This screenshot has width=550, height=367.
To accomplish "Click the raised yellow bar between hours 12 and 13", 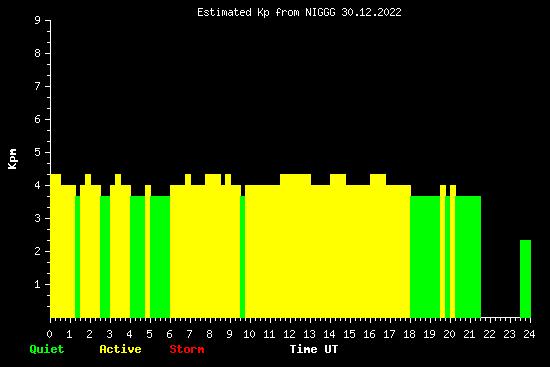I will point(295,246).
